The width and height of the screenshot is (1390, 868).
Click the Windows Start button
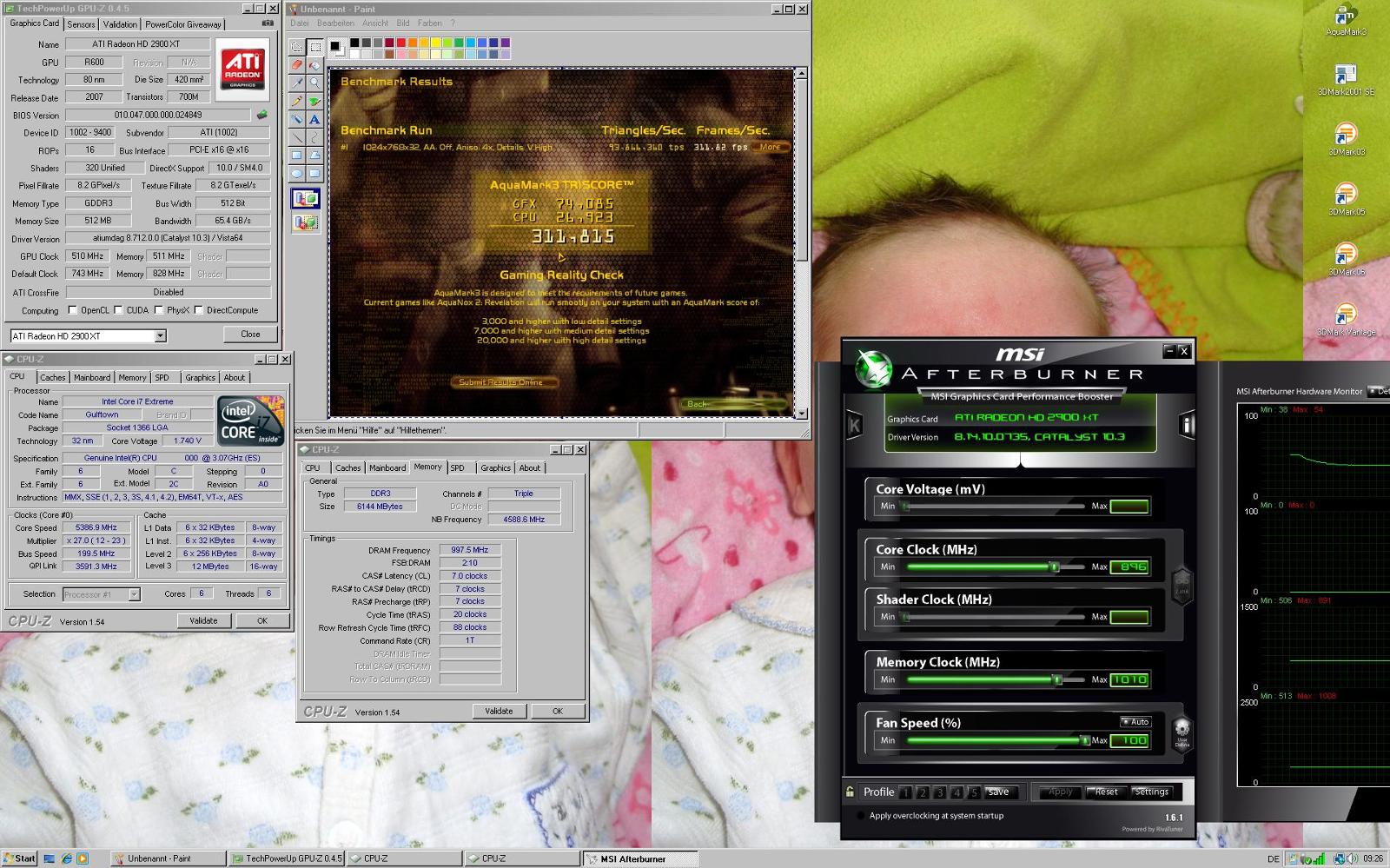[x=19, y=858]
